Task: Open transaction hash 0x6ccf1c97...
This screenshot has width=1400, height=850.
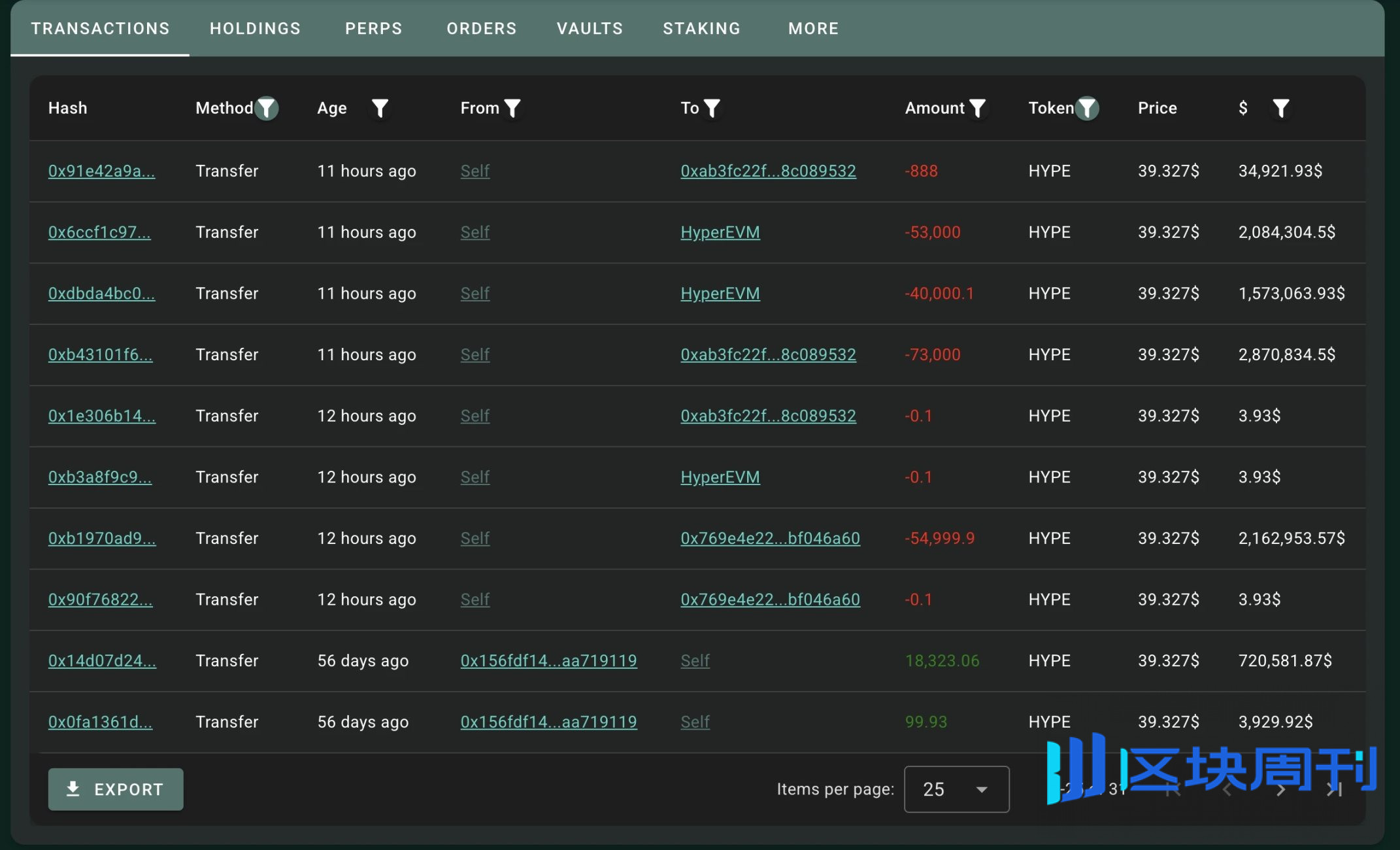Action: pyautogui.click(x=99, y=232)
